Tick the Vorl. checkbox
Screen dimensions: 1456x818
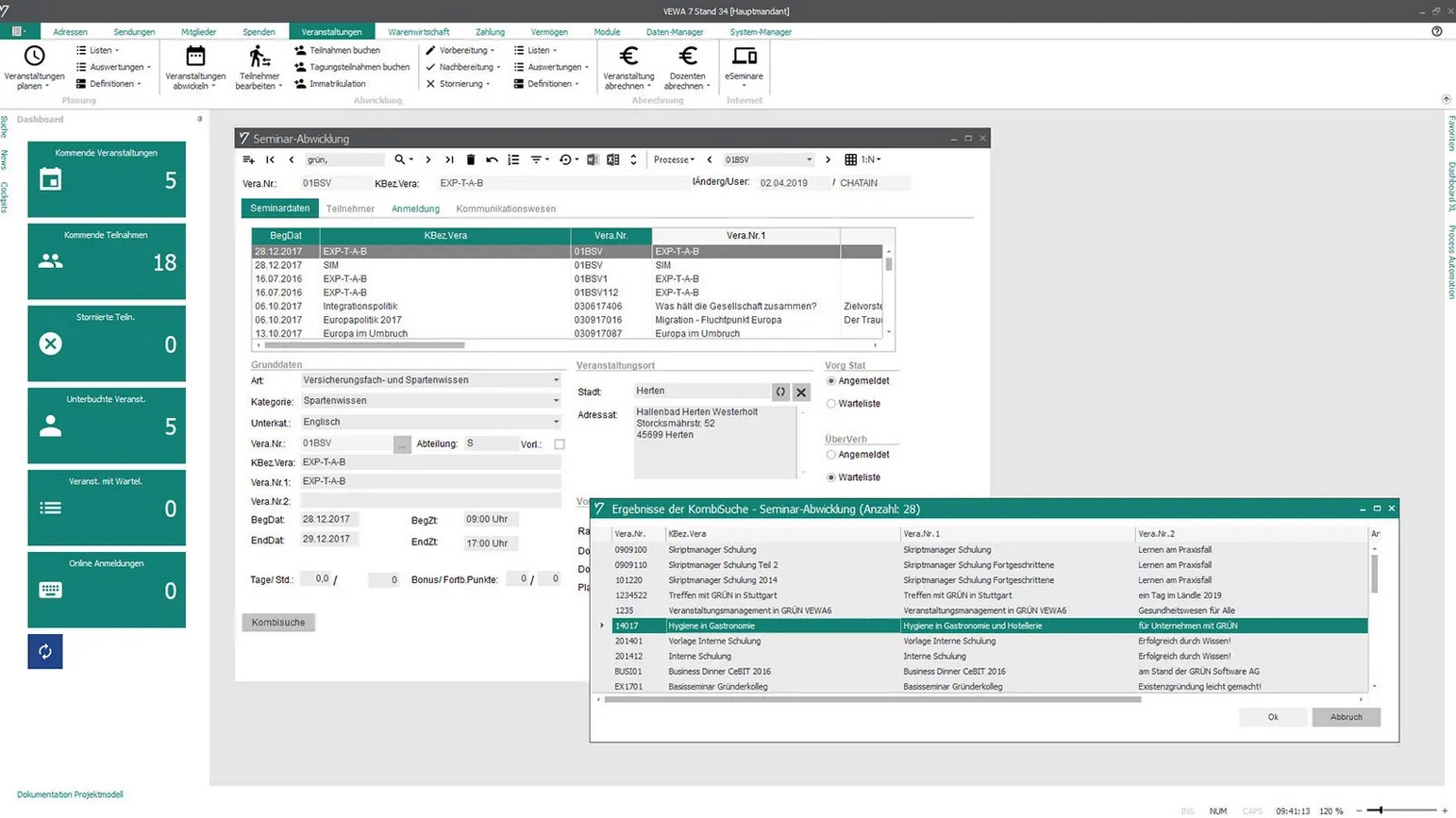(560, 443)
